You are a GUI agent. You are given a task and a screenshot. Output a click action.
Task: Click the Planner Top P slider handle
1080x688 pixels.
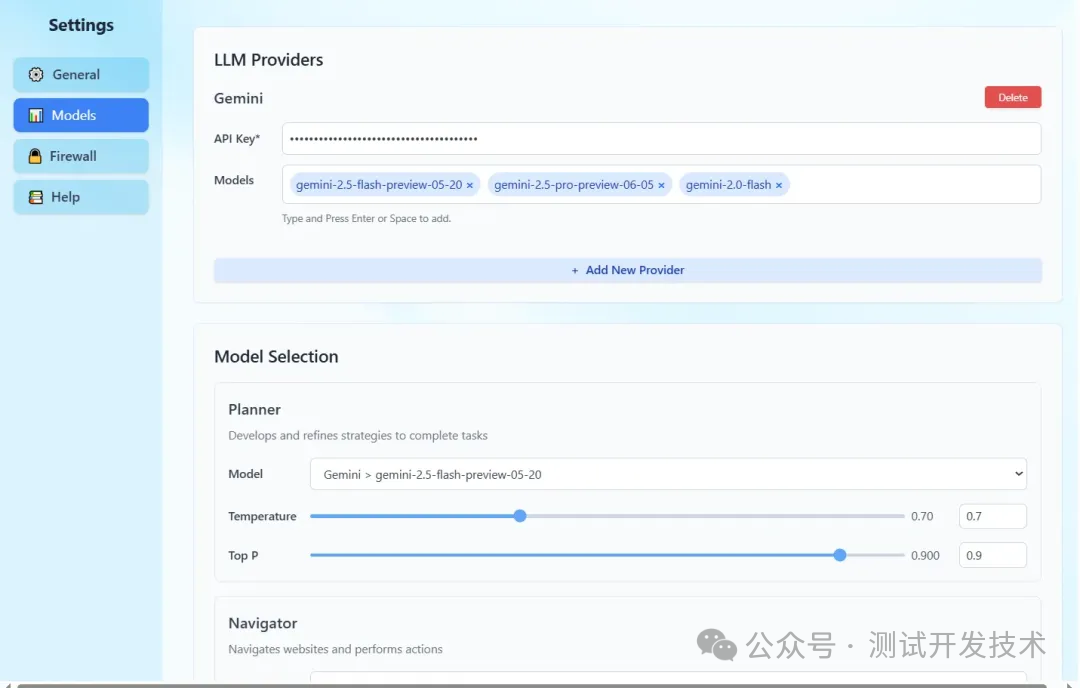click(x=840, y=555)
